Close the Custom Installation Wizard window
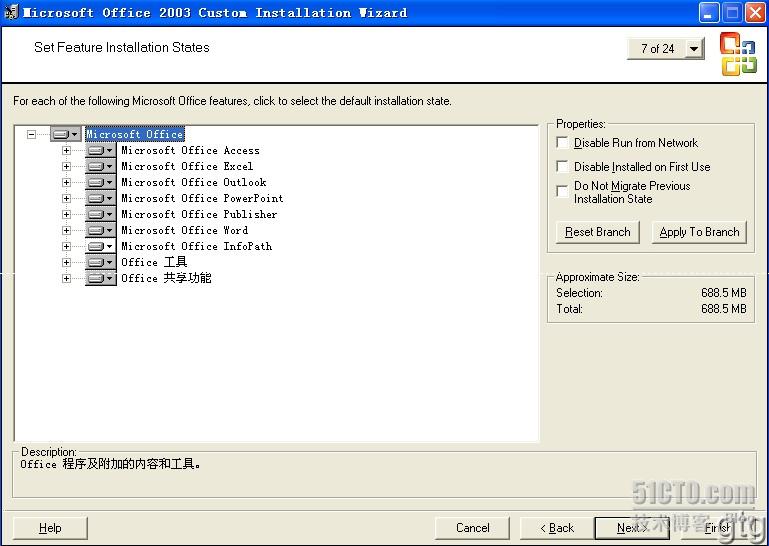769x546 pixels. tap(755, 13)
